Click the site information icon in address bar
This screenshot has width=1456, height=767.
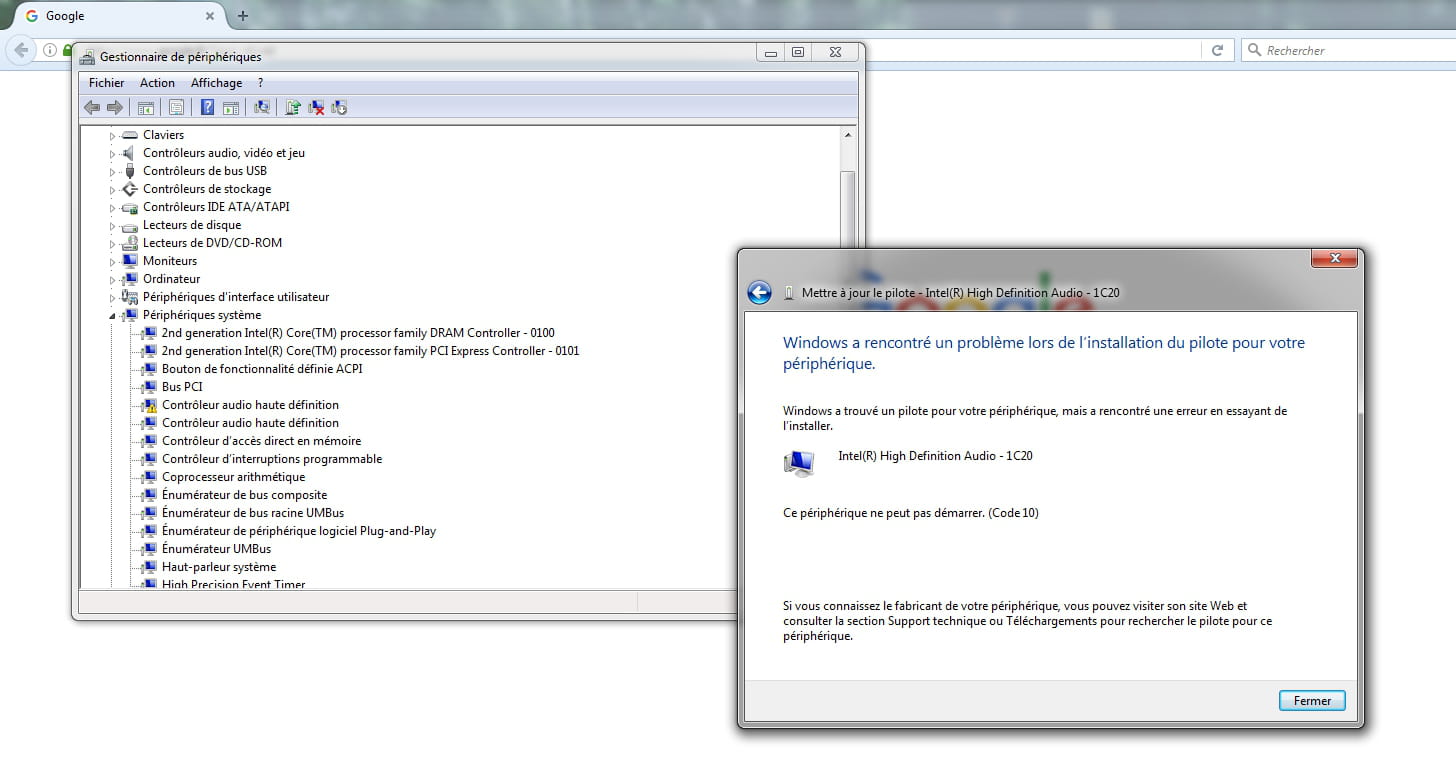(50, 50)
